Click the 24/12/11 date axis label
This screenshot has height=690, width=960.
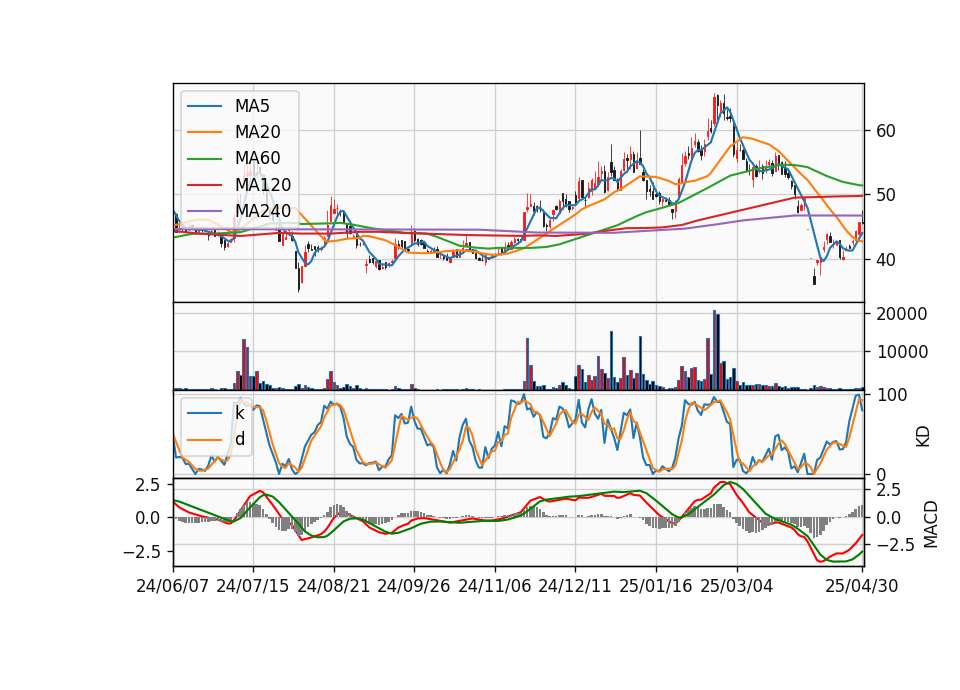(575, 586)
